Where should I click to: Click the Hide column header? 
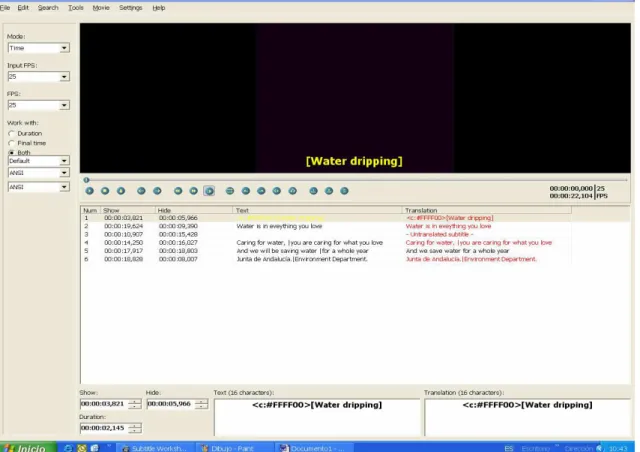point(194,210)
